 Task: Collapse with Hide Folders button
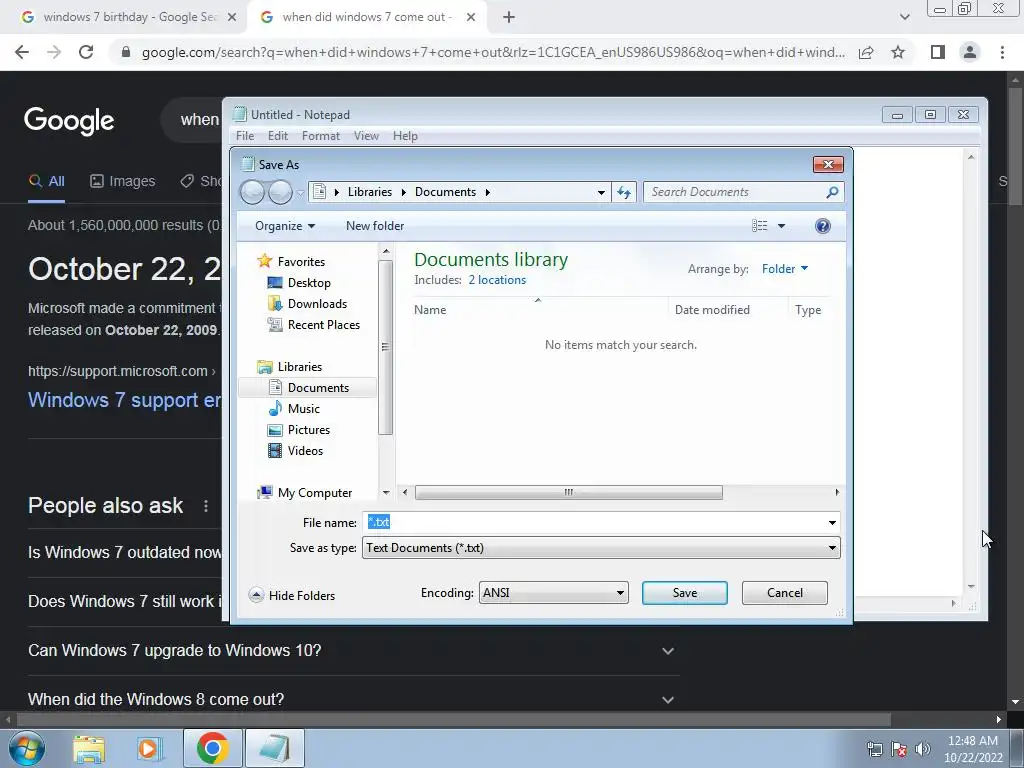(292, 596)
